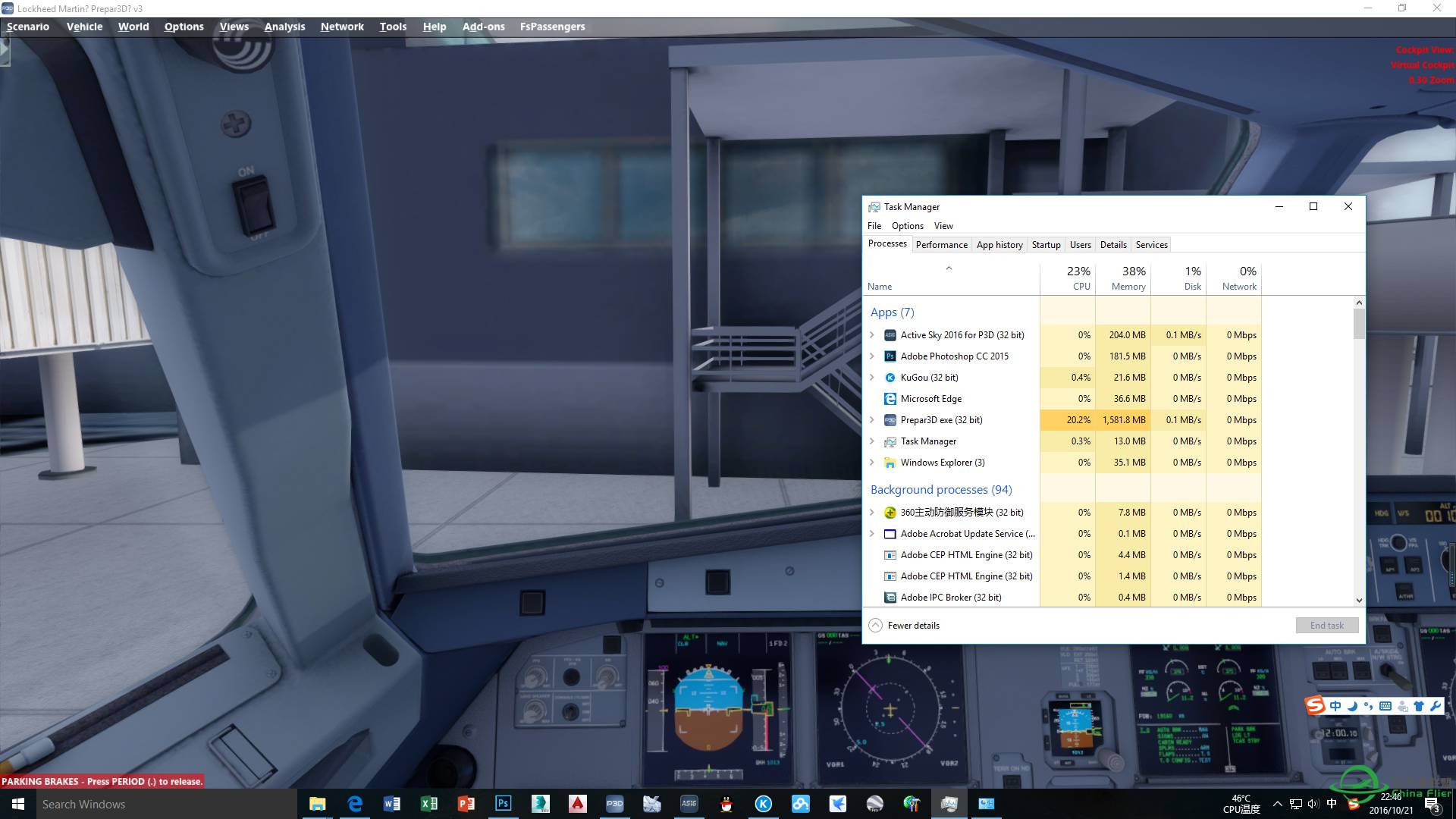Click the Excel icon in the taskbar

pyautogui.click(x=429, y=803)
